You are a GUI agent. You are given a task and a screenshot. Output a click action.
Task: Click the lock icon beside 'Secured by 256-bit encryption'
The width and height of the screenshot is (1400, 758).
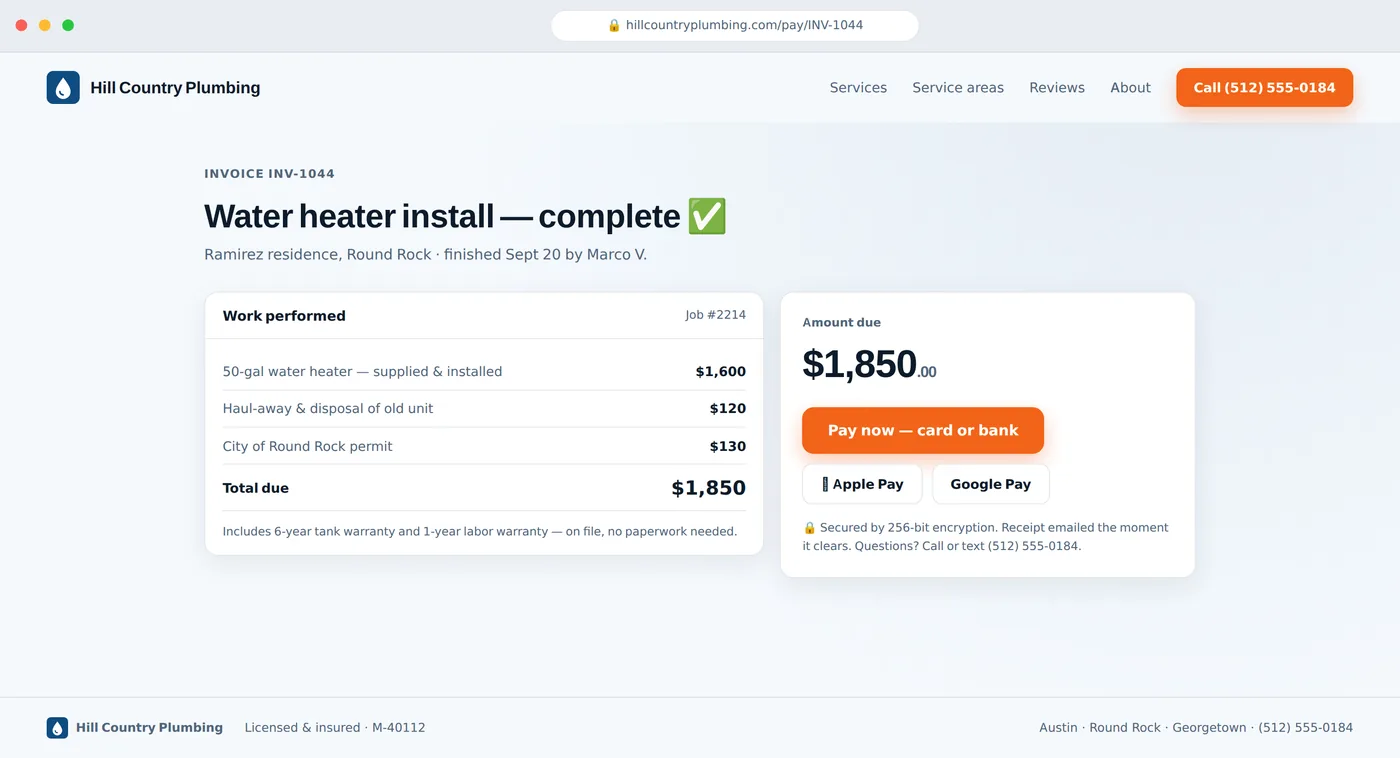809,528
